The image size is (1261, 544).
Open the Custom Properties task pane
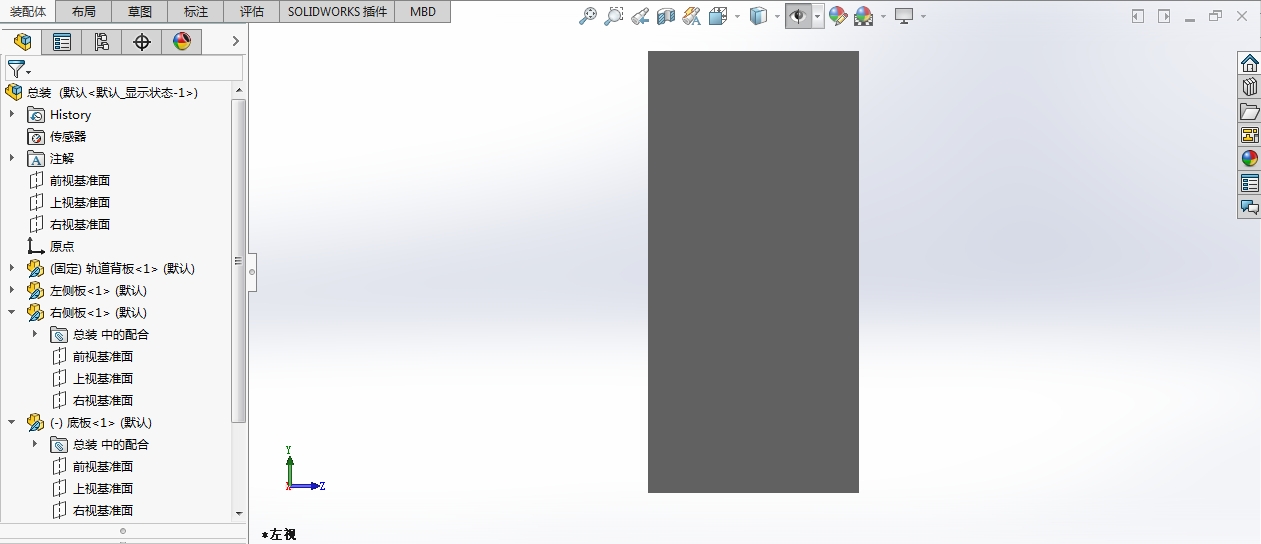(x=1250, y=183)
